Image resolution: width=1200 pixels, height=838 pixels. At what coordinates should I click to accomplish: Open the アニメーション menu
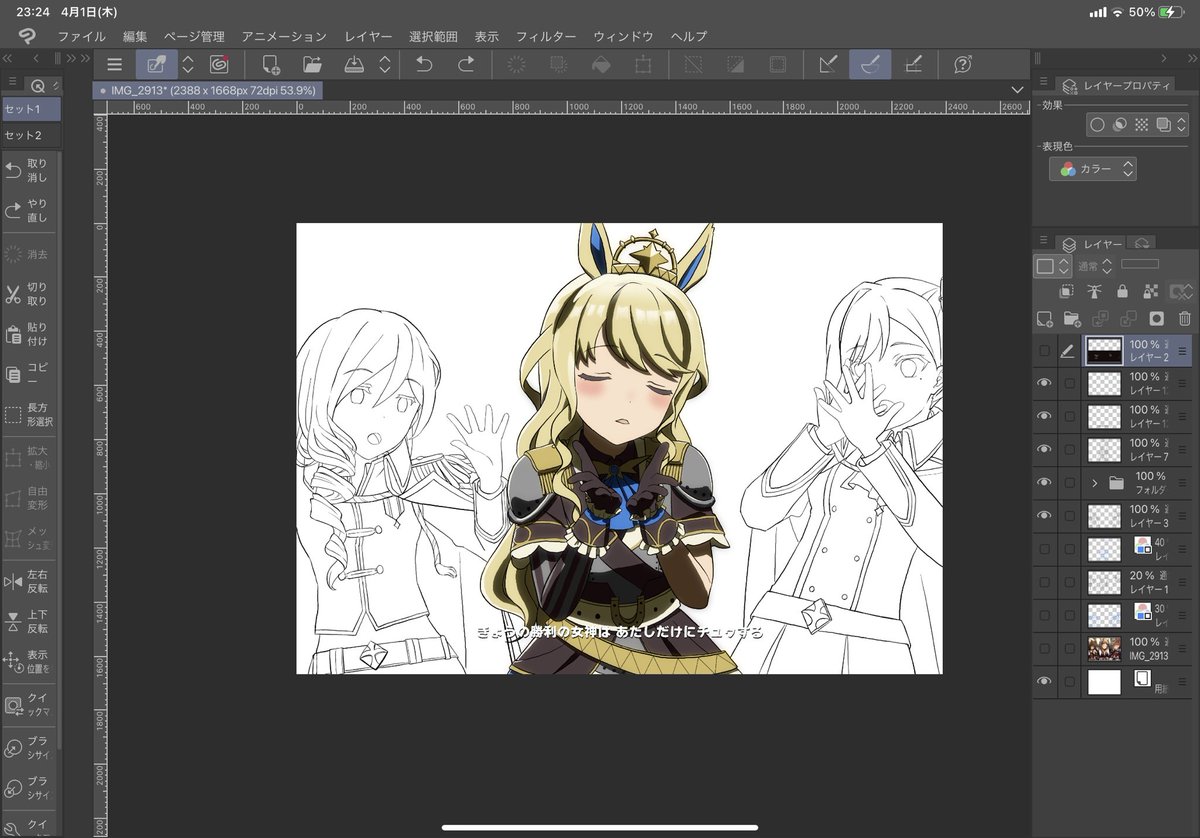pyautogui.click(x=284, y=36)
